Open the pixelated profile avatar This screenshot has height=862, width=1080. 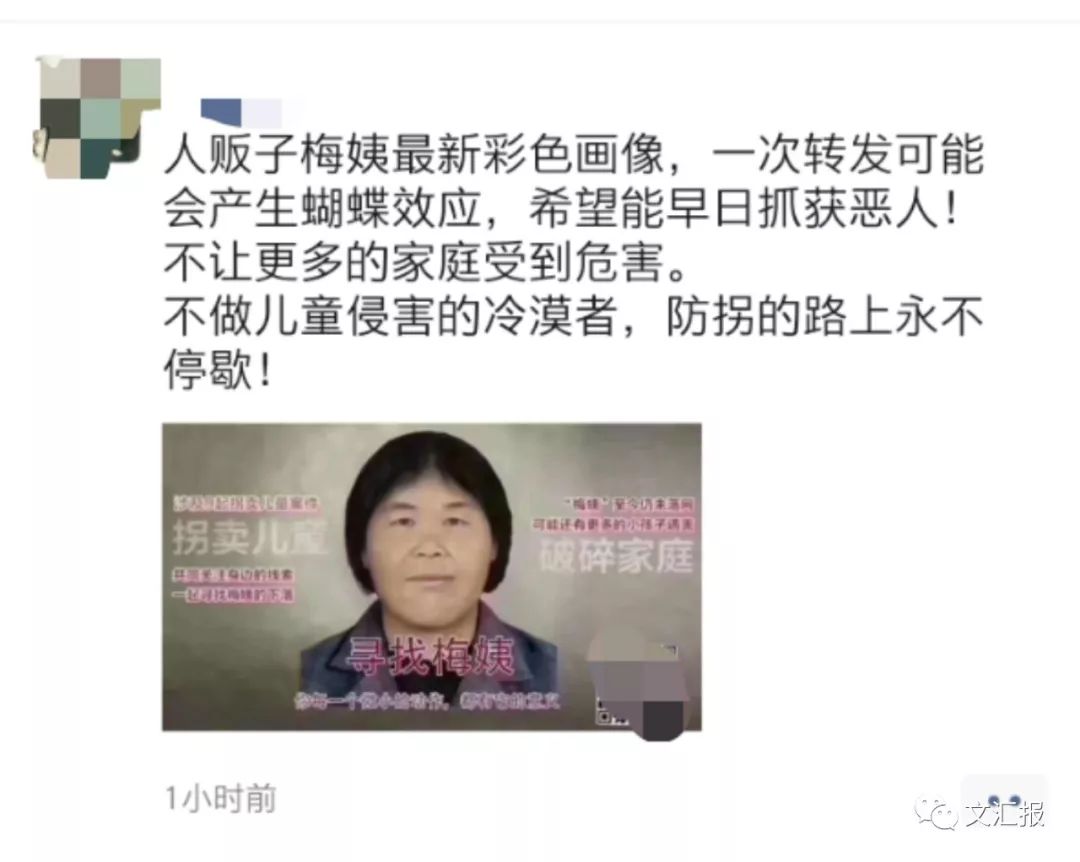[97, 118]
